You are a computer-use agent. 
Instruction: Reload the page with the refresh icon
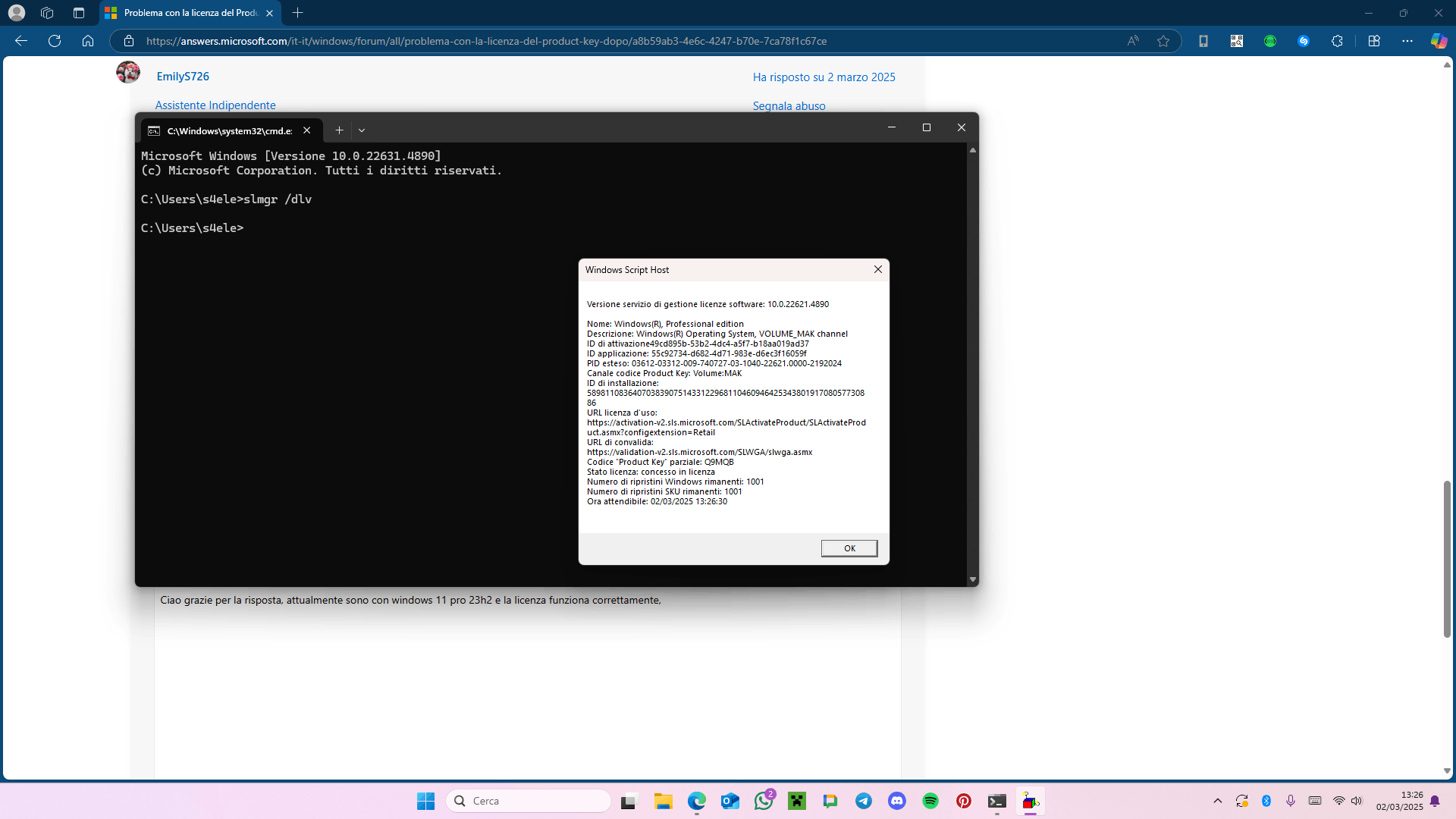[x=55, y=41]
